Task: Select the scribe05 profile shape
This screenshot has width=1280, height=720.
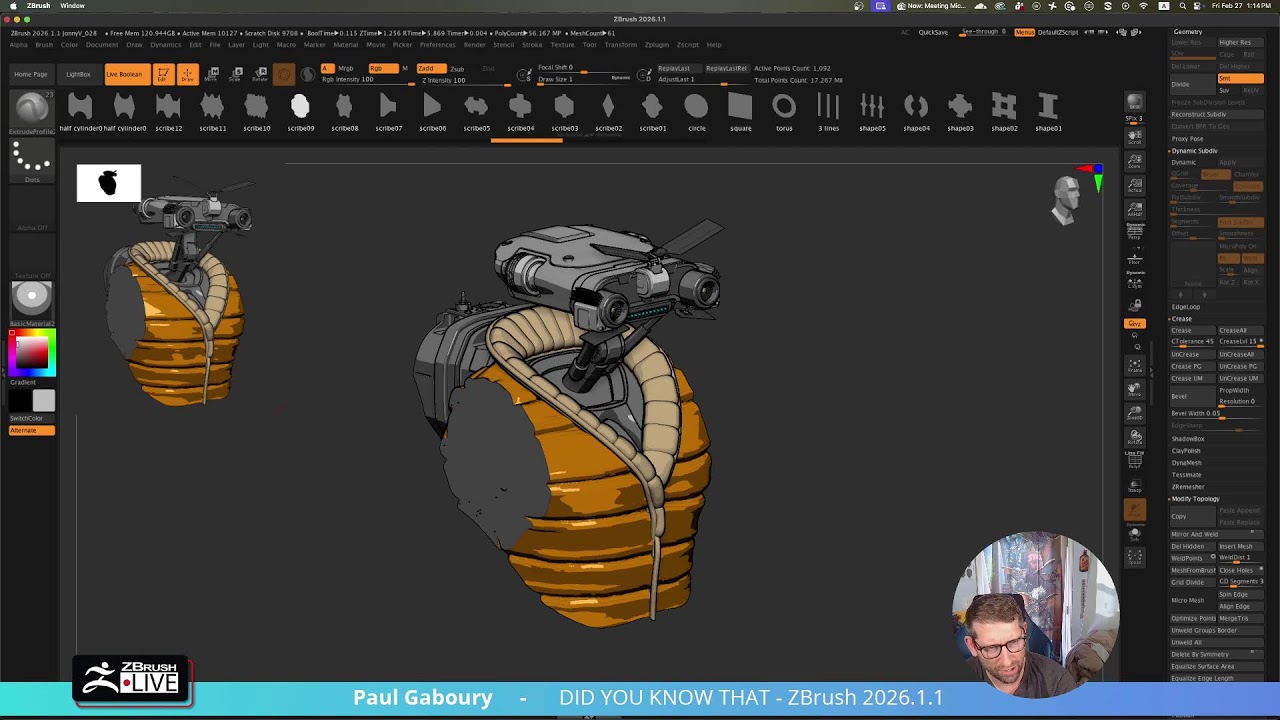Action: click(x=476, y=111)
